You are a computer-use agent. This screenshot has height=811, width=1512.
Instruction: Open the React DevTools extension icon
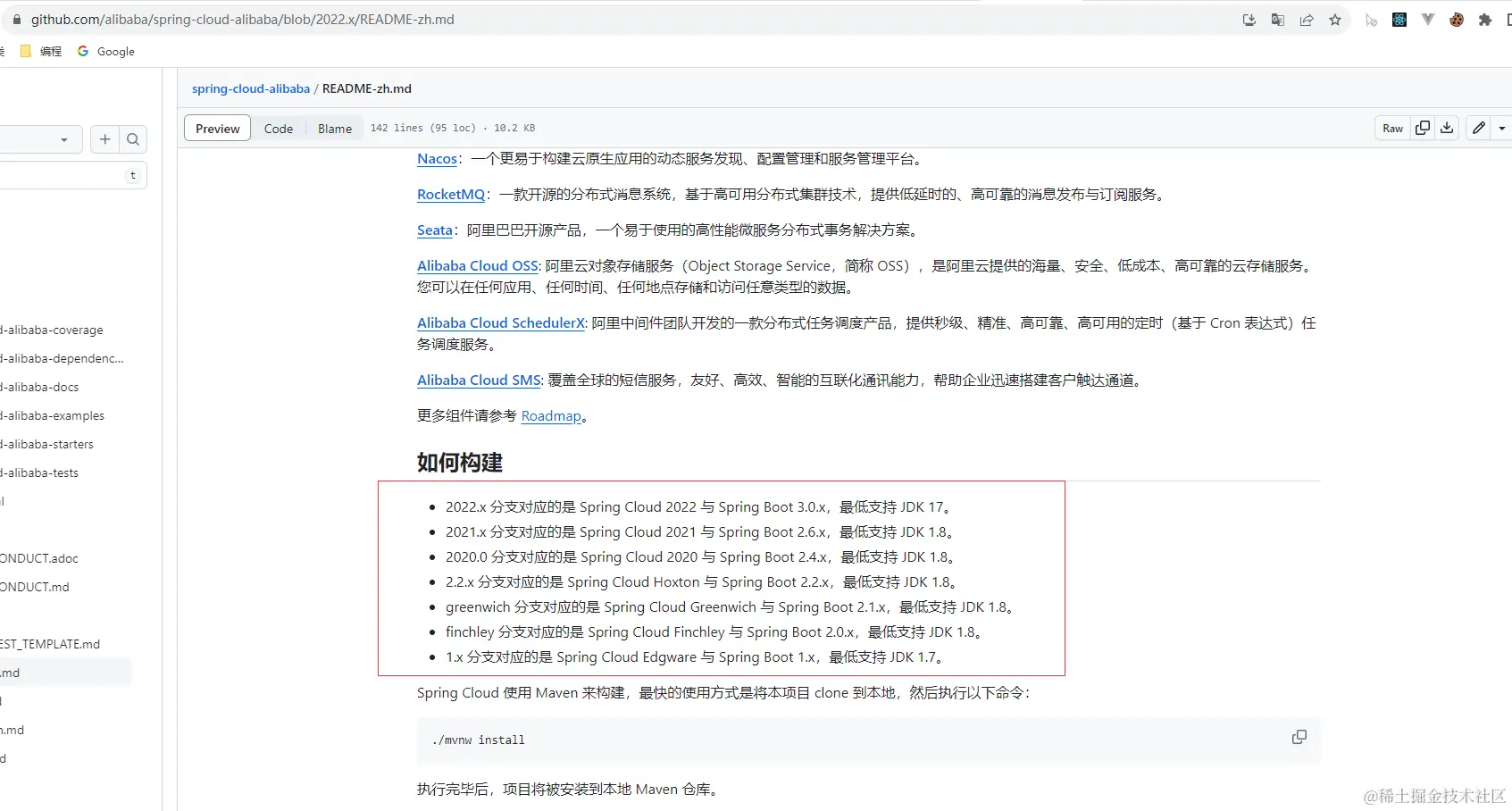click(1399, 20)
